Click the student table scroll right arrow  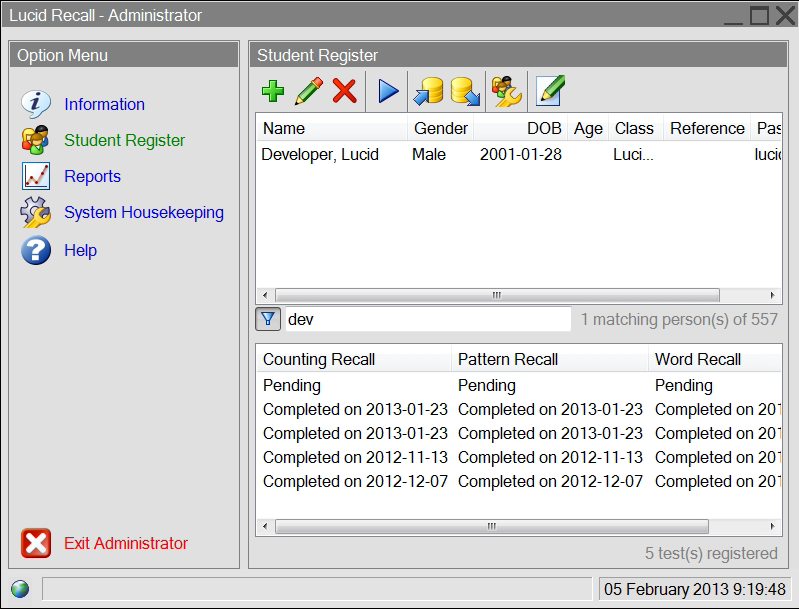pyautogui.click(x=773, y=295)
